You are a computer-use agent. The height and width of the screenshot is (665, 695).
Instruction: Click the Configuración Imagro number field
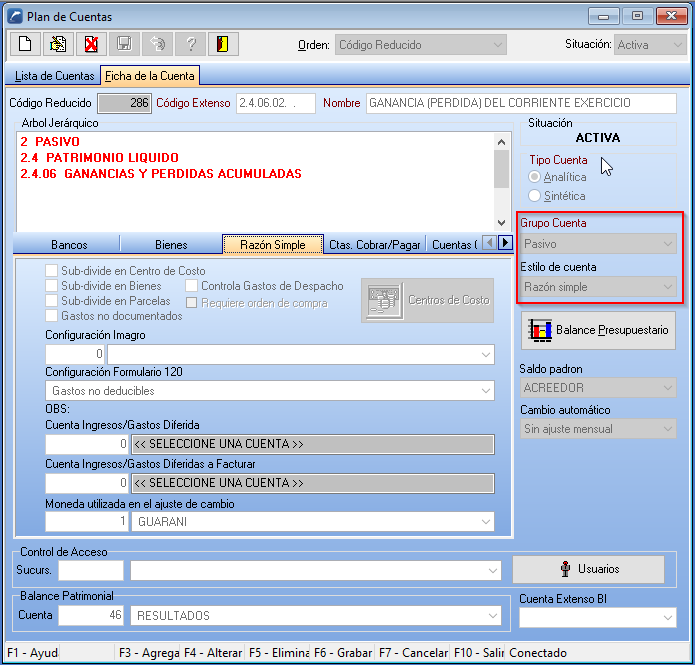click(x=75, y=355)
